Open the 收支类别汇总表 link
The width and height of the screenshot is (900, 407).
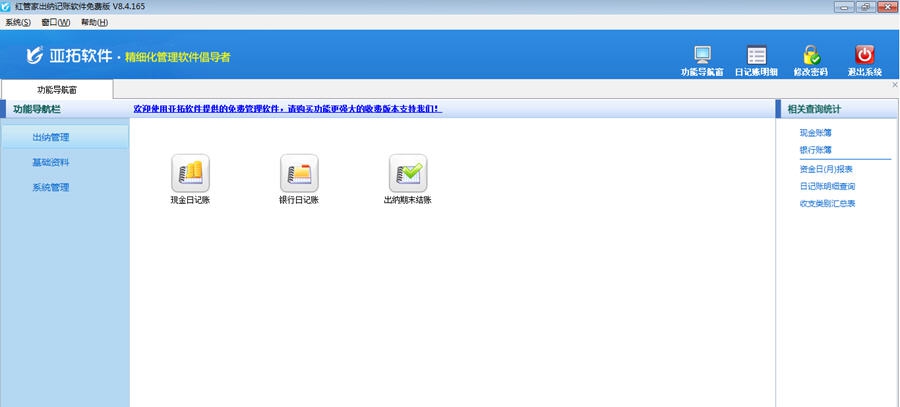coord(827,204)
